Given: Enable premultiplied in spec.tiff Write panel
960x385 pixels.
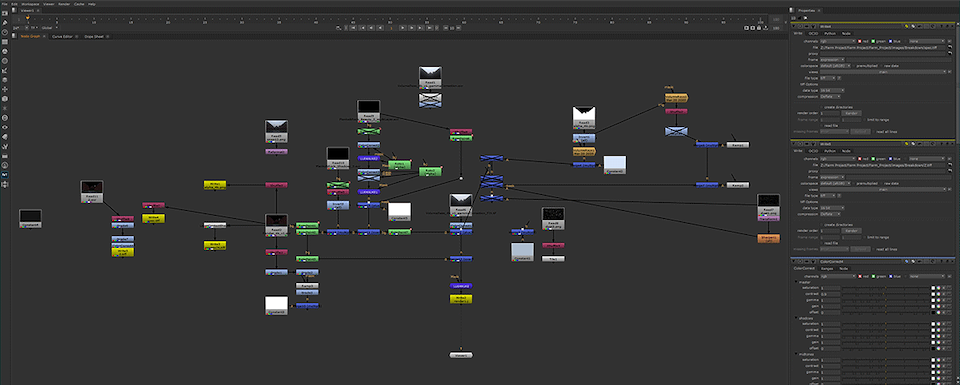Looking at the screenshot, I should pos(853,65).
